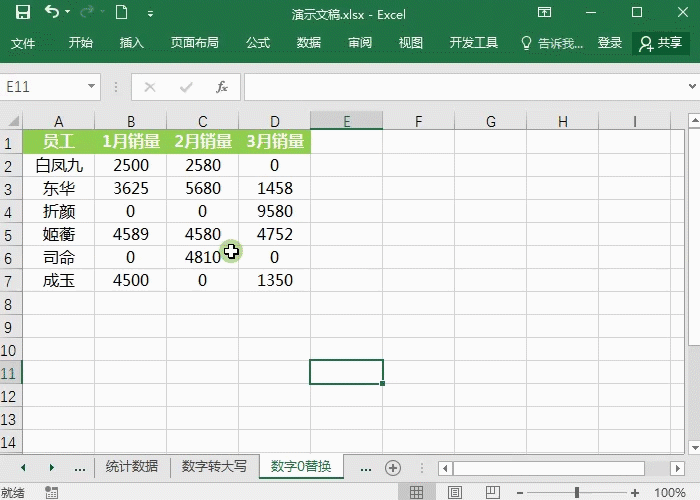Click the zoom slider handle

coord(577,492)
